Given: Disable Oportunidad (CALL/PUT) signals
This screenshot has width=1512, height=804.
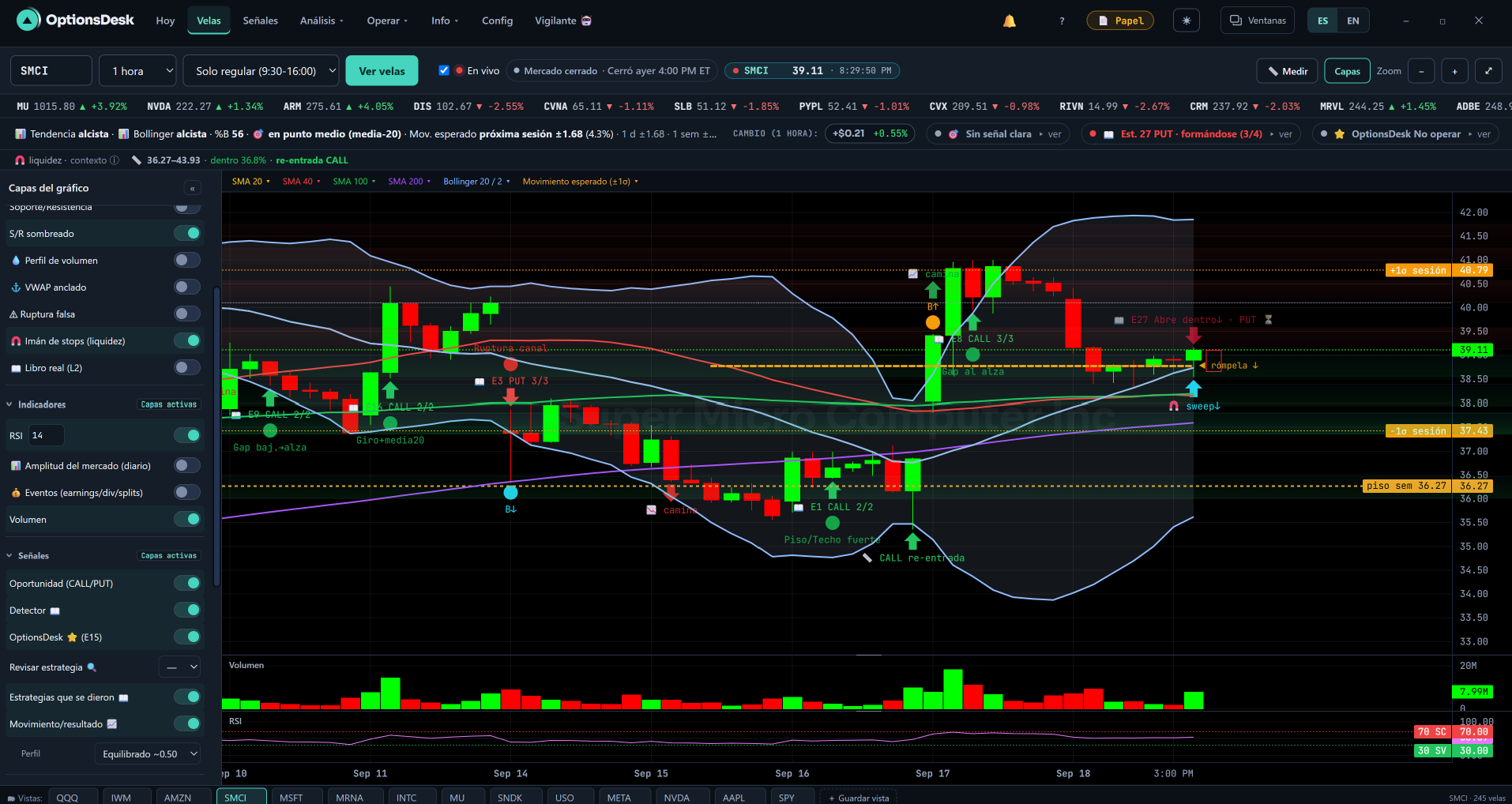Looking at the screenshot, I should click(187, 583).
